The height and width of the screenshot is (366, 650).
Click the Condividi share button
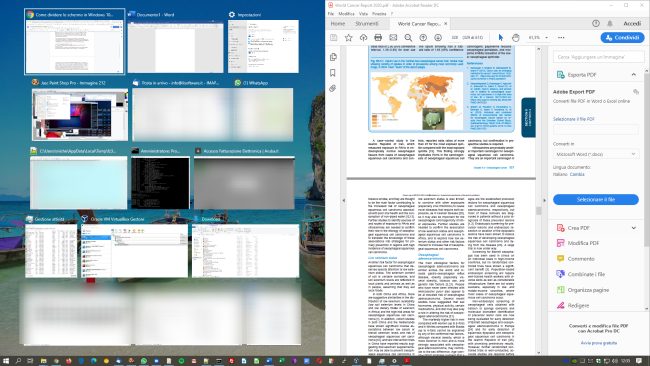(623, 38)
